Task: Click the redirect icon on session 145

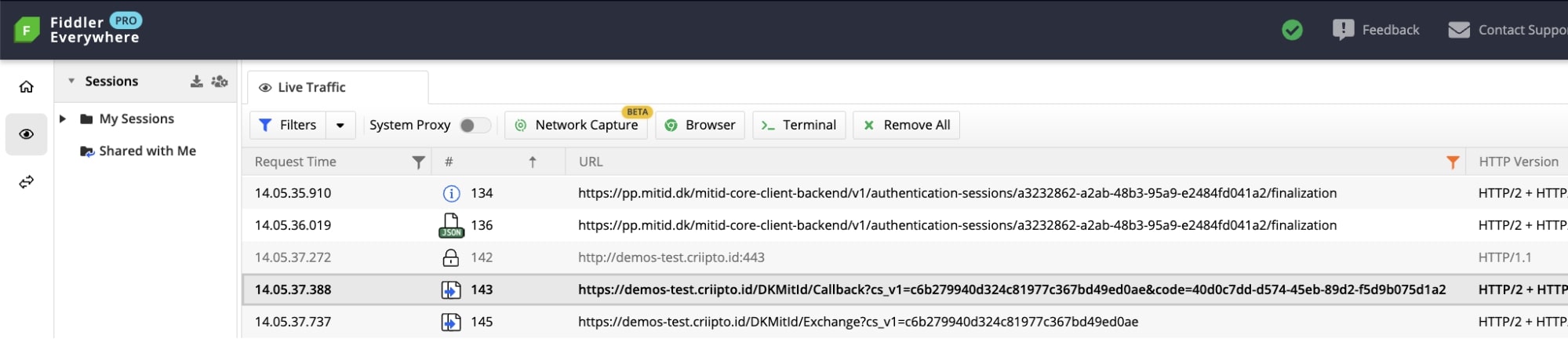Action: [451, 322]
